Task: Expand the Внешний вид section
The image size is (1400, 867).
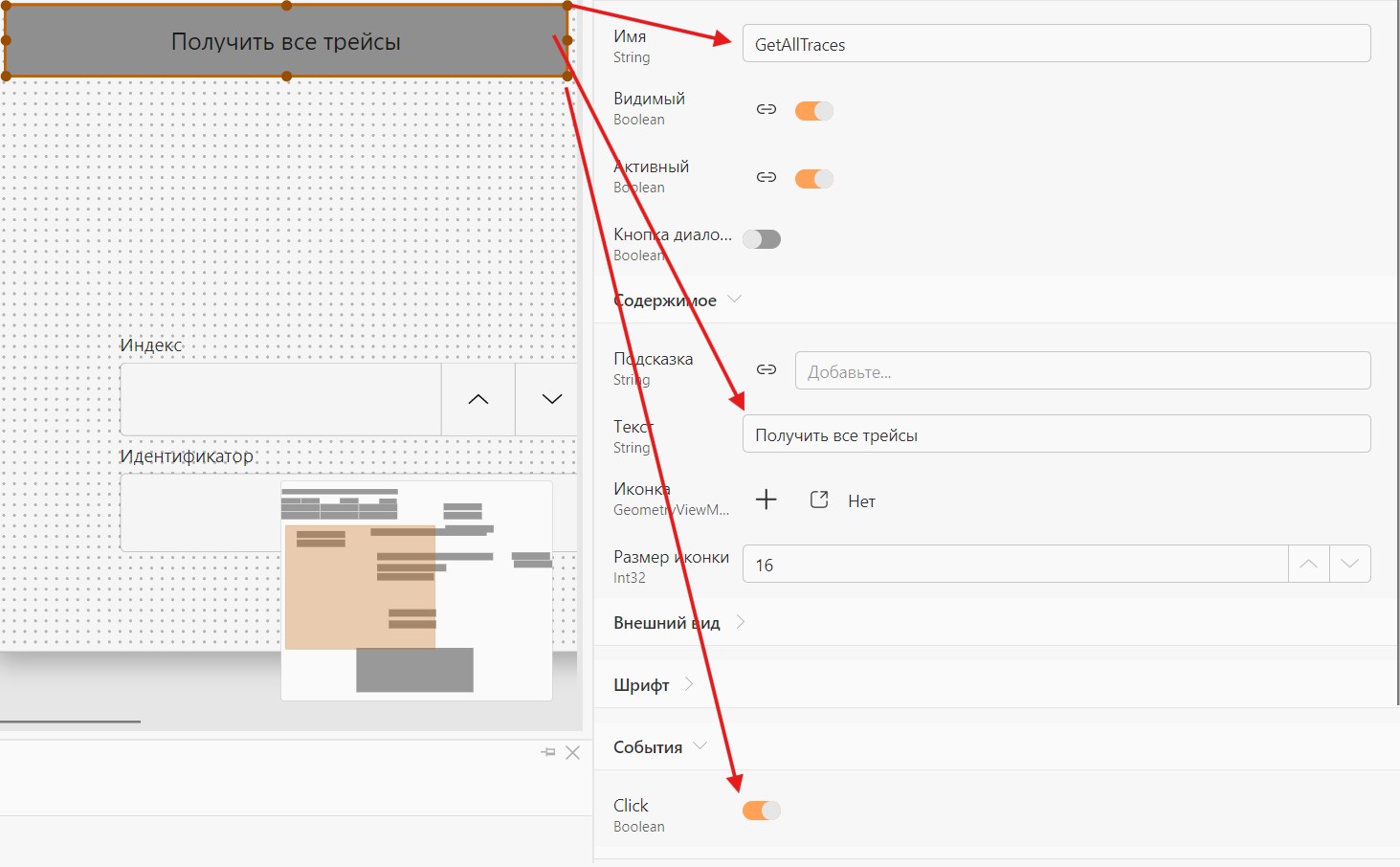Action: 741,622
